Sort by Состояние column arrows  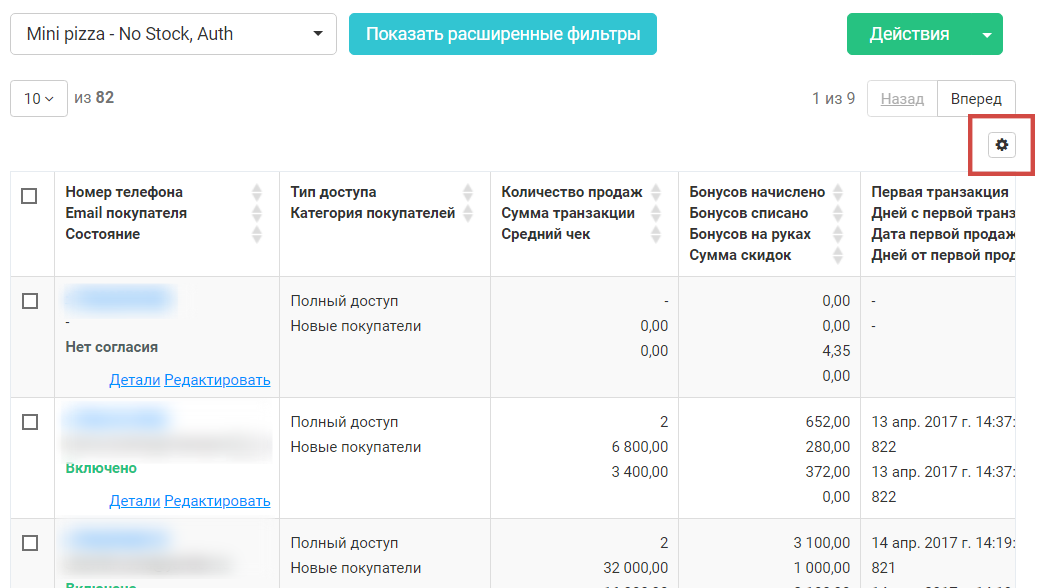pyautogui.click(x=257, y=234)
